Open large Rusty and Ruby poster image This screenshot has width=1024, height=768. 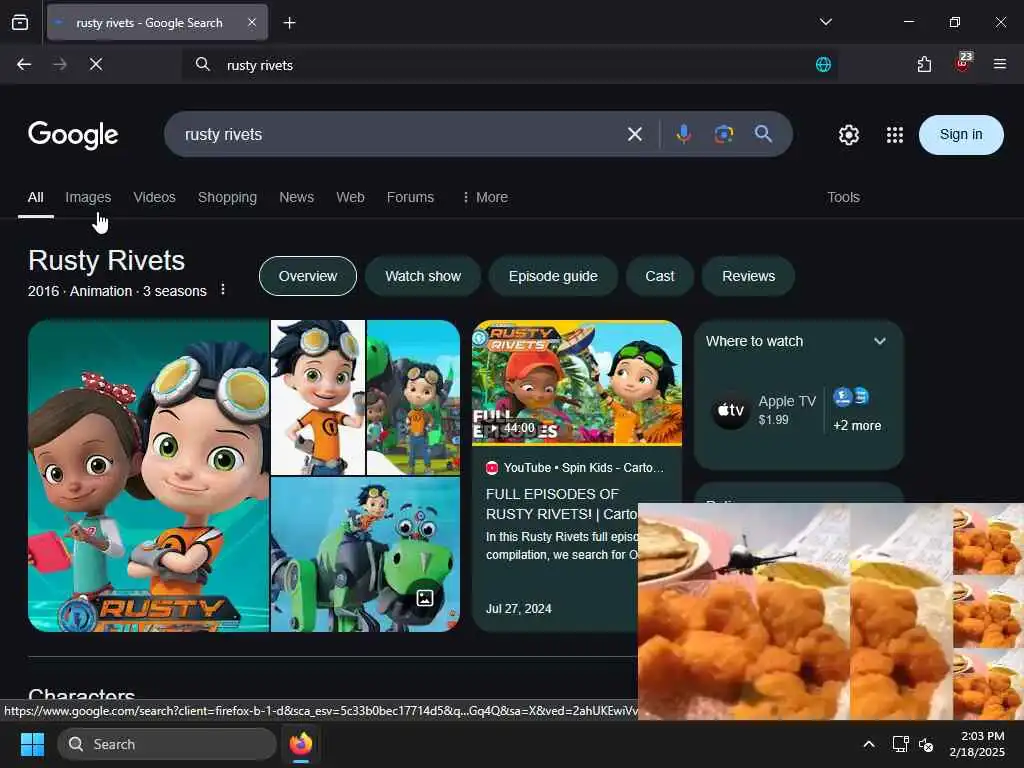(148, 475)
